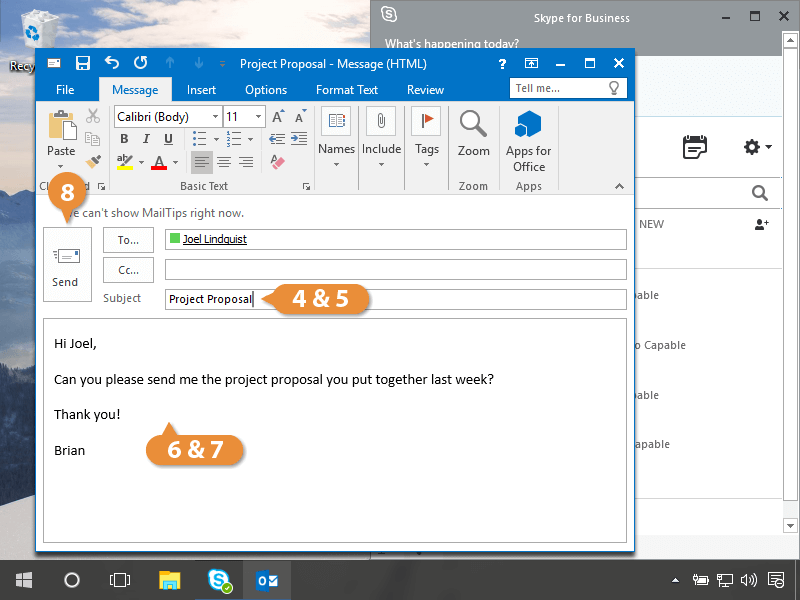Open the Zoom magnifier tool

click(473, 133)
